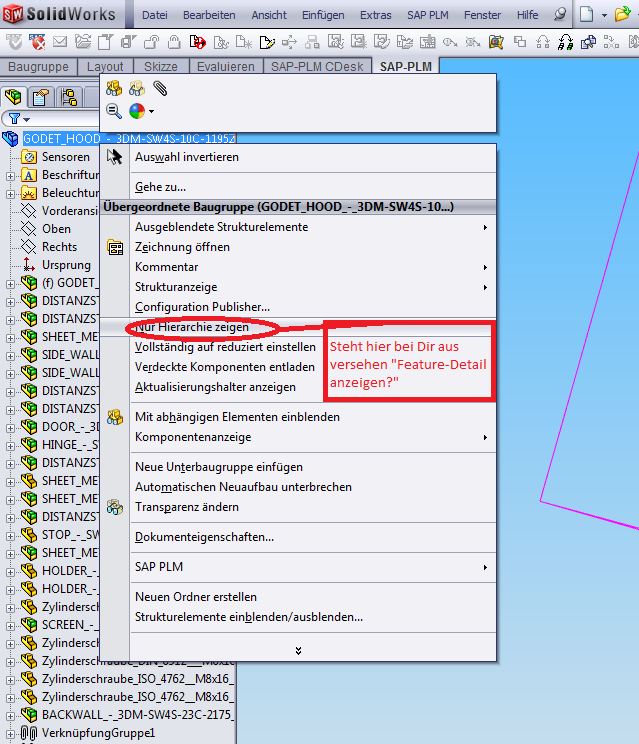Expand the DOOR_-_3D component node

coord(10,428)
